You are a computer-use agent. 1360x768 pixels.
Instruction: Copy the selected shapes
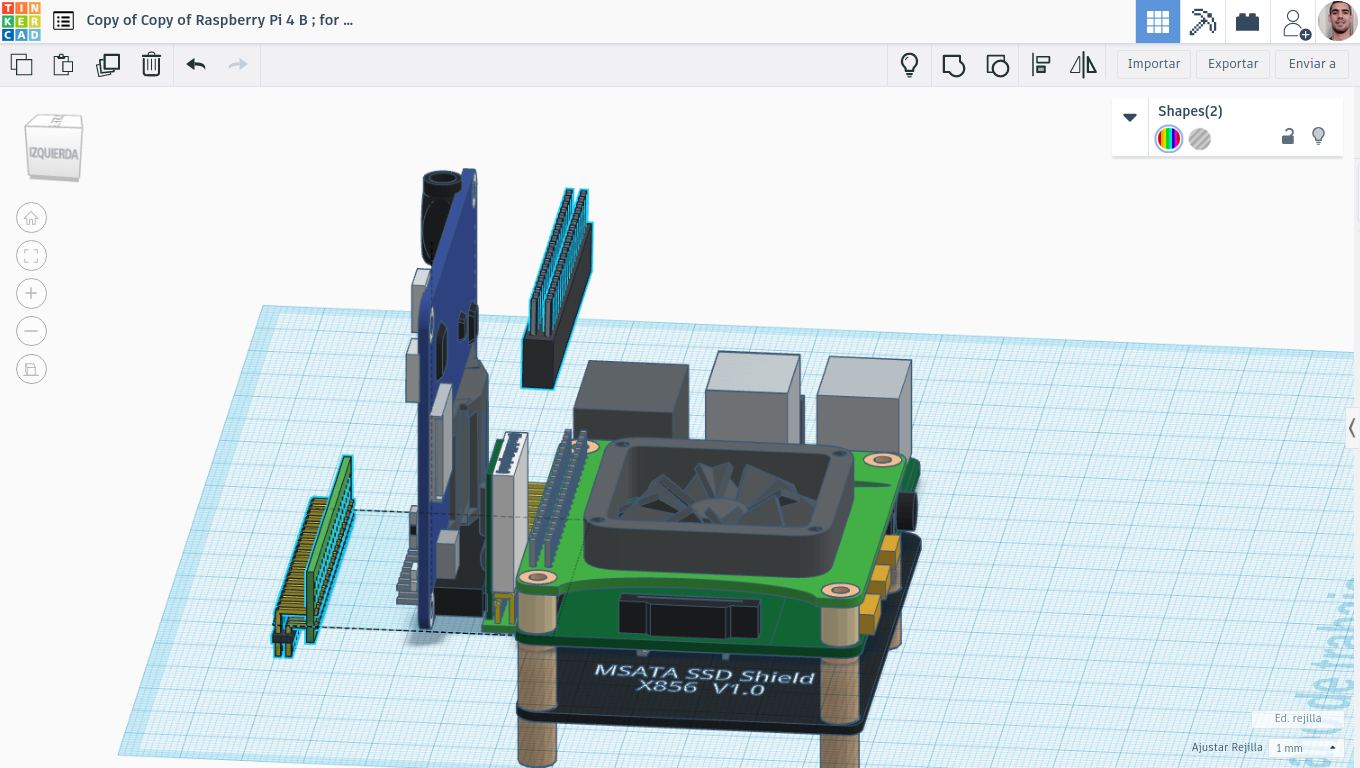[x=21, y=65]
